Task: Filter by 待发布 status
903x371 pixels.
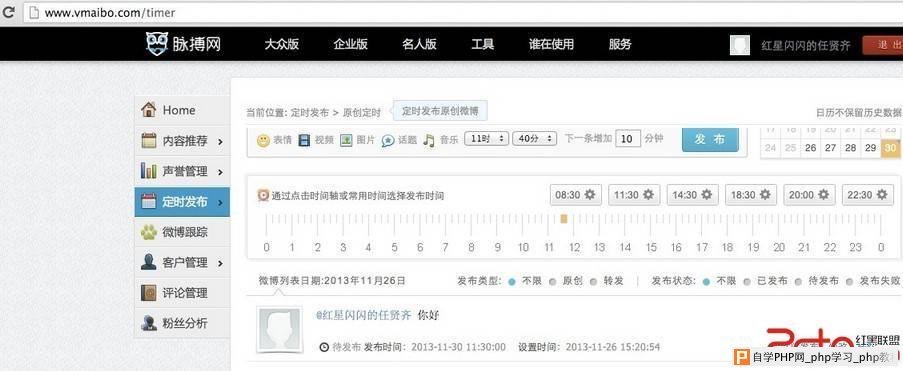Action: [x=799, y=282]
